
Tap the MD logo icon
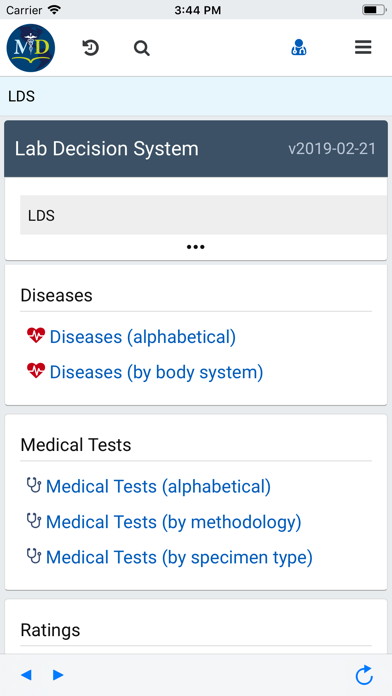pos(31,48)
